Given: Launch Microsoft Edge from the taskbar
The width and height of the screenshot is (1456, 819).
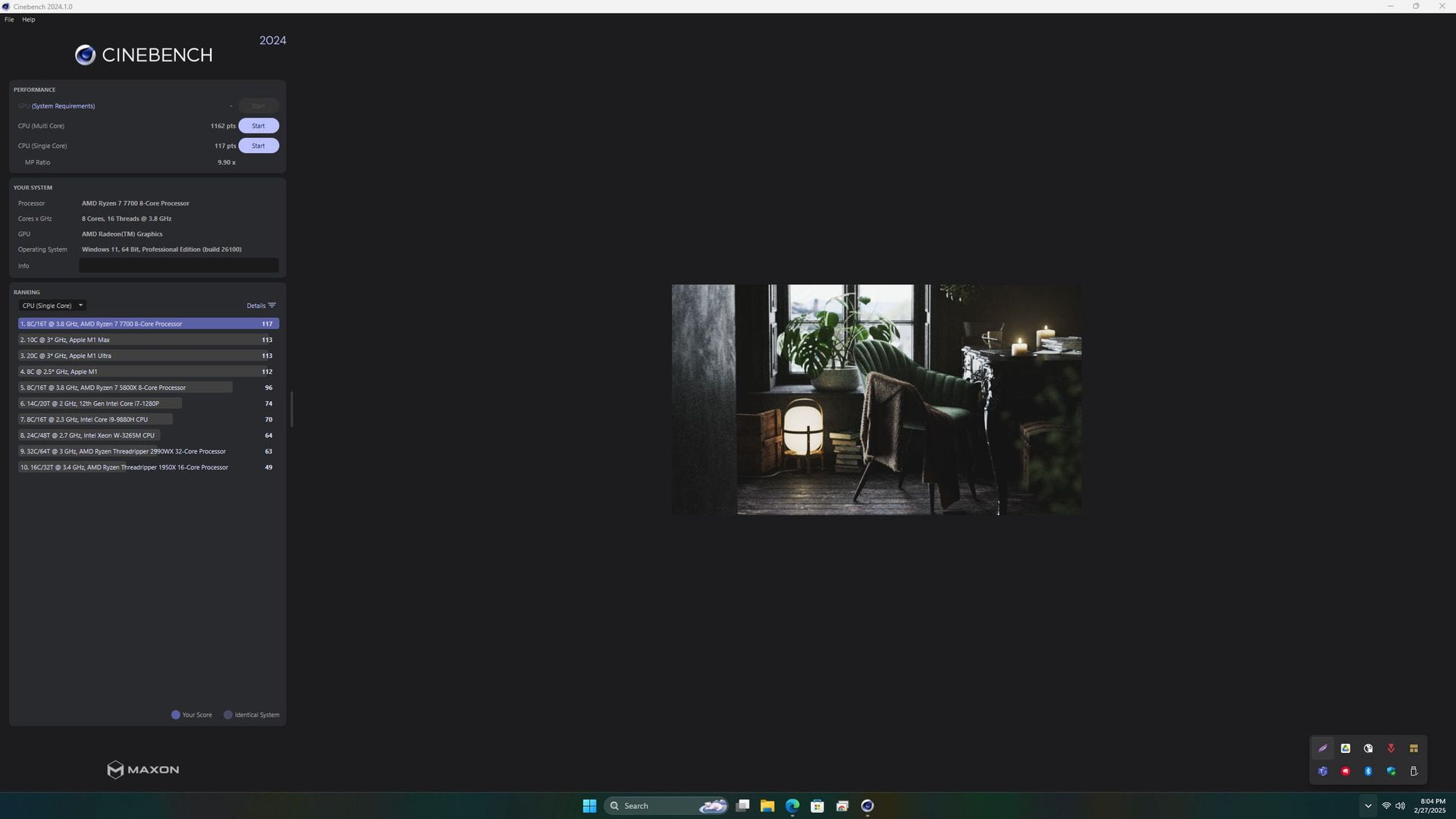Looking at the screenshot, I should click(792, 806).
